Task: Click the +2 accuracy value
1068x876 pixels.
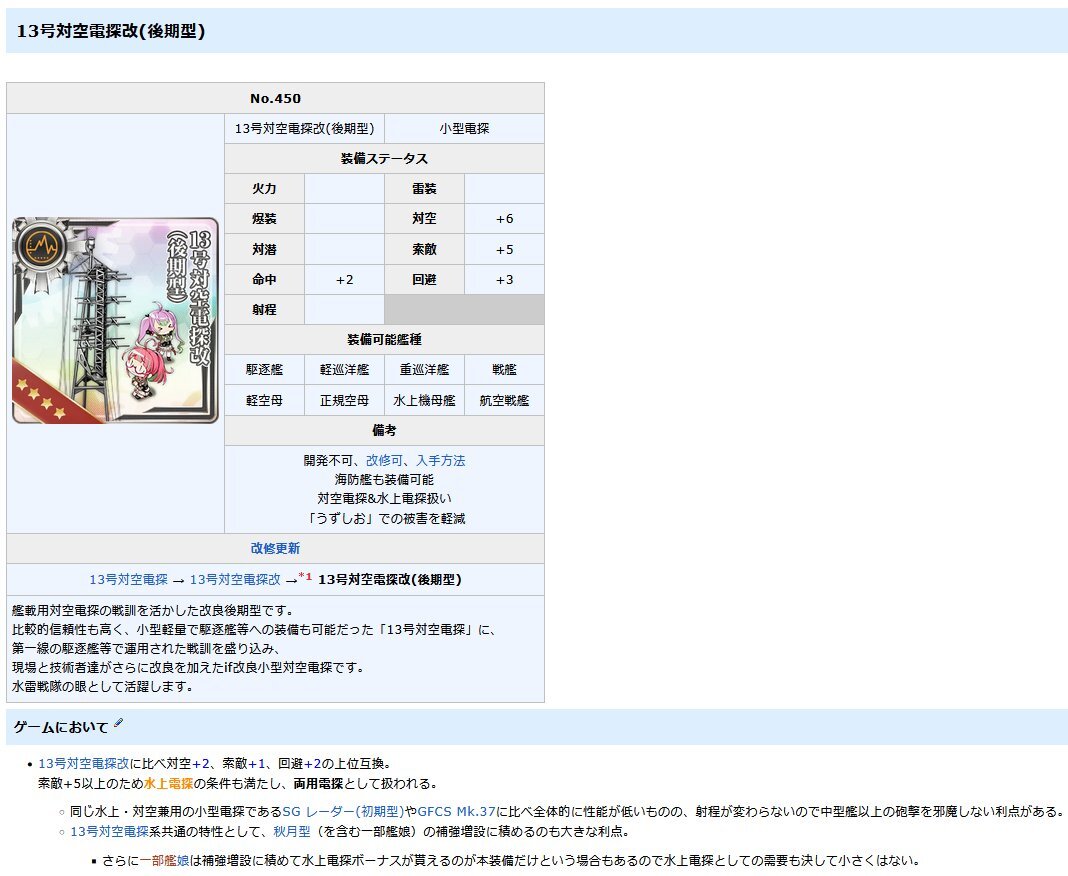Action: (345, 279)
